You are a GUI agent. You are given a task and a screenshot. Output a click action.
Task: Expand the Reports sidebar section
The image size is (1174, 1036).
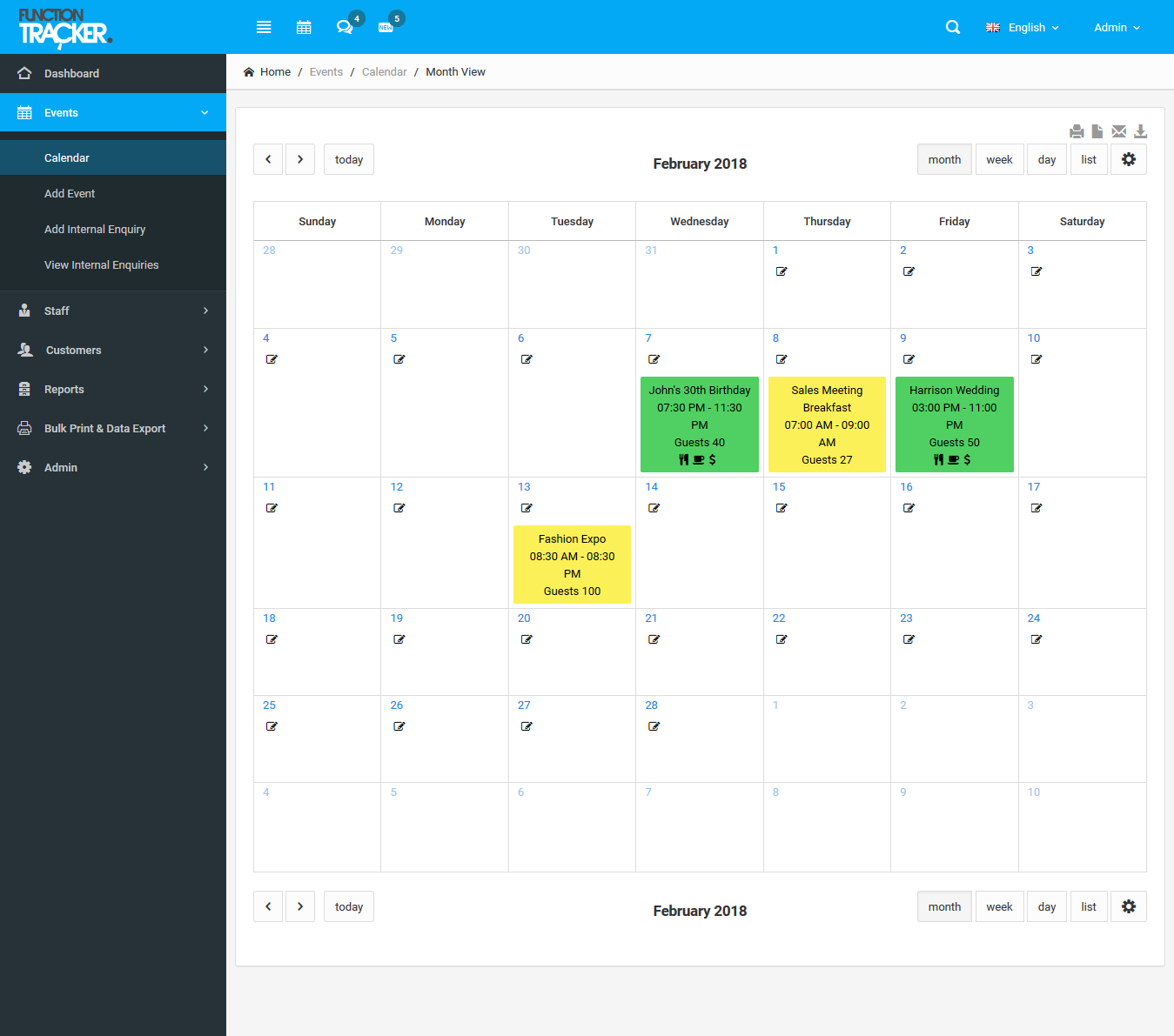pos(113,389)
